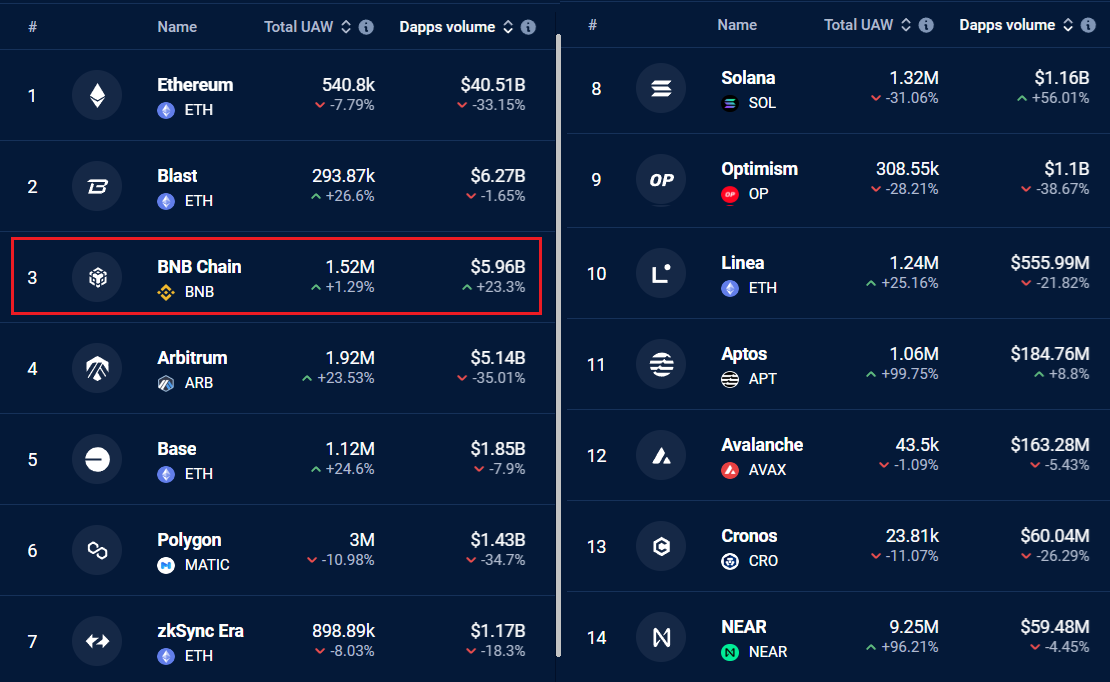Click the BNB Chain logo icon

(97, 278)
